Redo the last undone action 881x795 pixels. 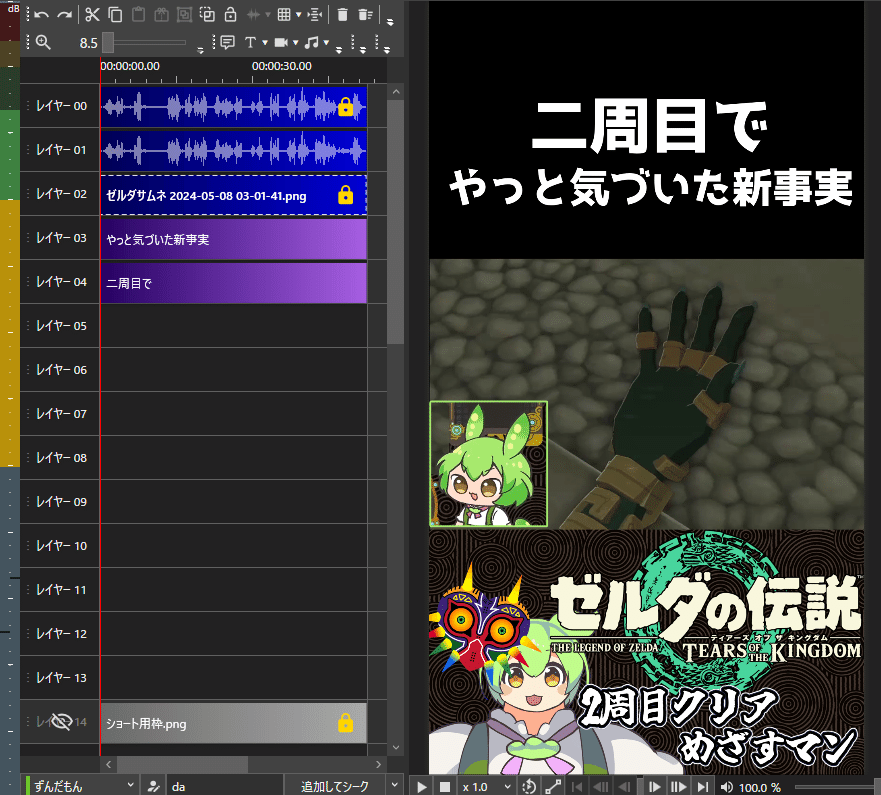[65, 15]
